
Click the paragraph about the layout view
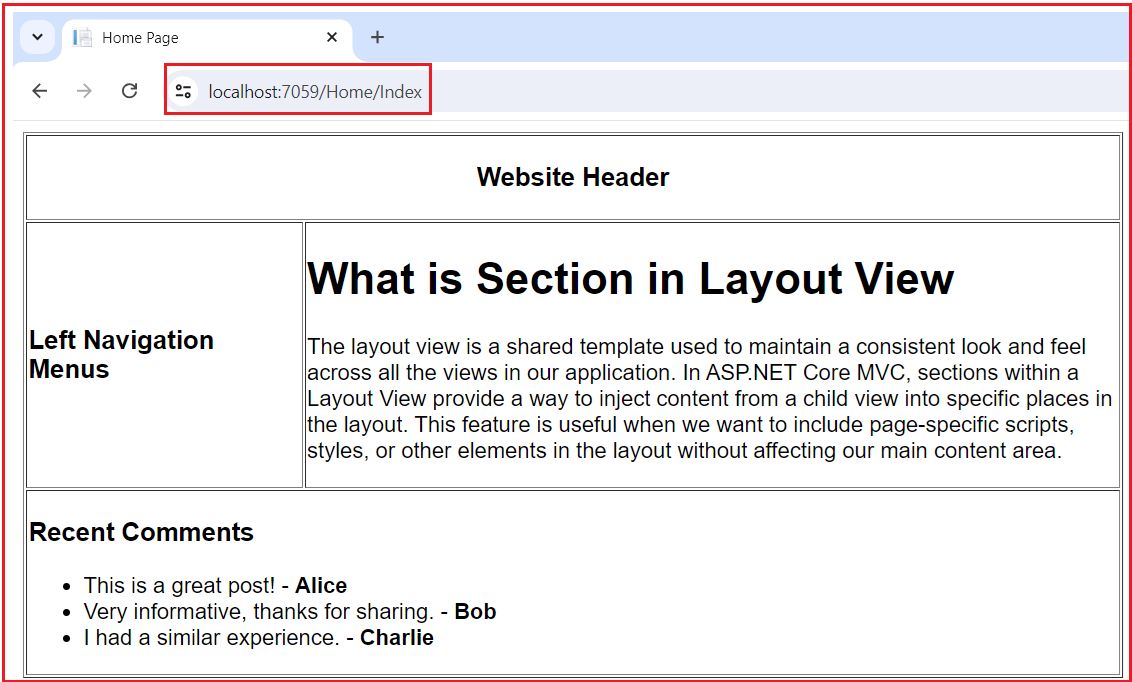pos(710,398)
